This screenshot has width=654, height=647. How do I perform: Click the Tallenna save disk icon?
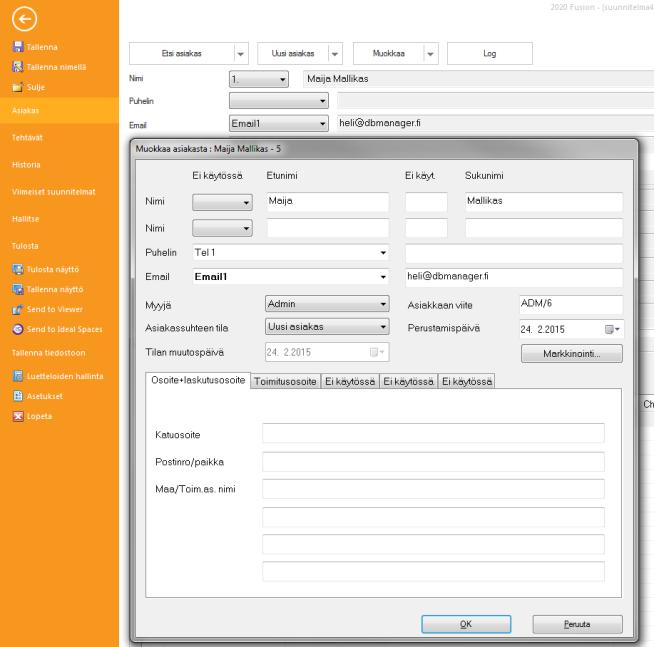[x=18, y=47]
